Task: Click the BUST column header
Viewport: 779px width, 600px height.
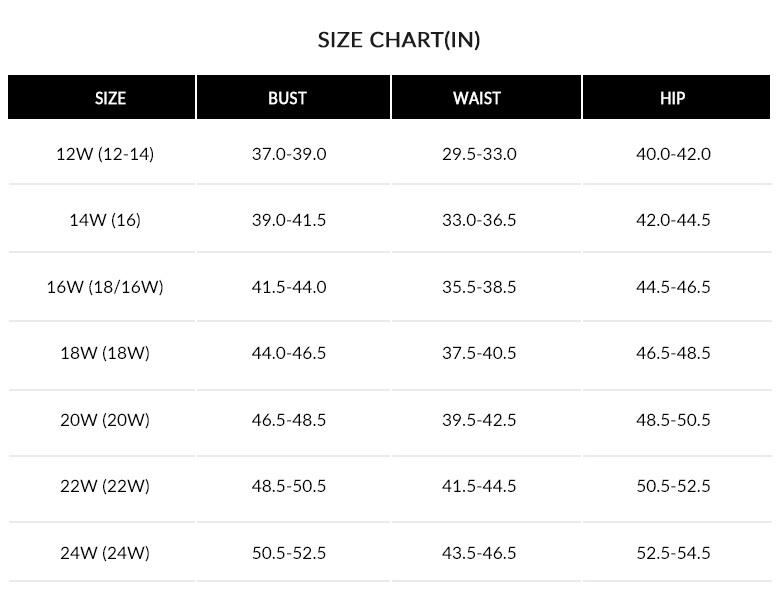Action: 287,98
